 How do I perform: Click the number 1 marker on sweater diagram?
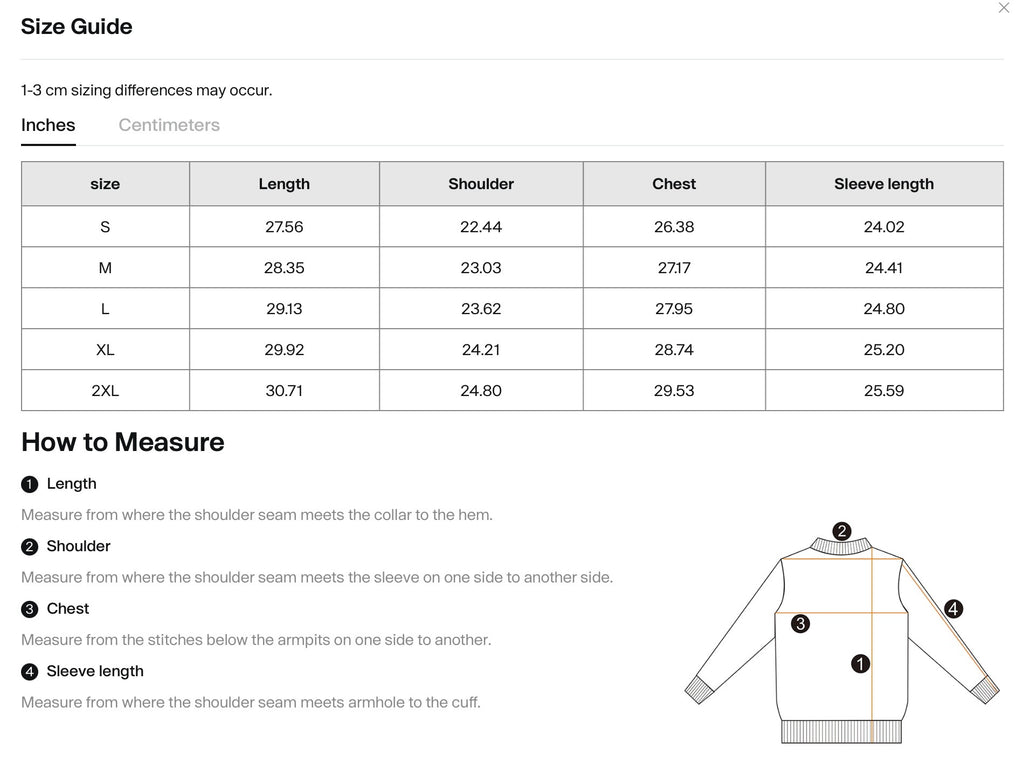860,663
